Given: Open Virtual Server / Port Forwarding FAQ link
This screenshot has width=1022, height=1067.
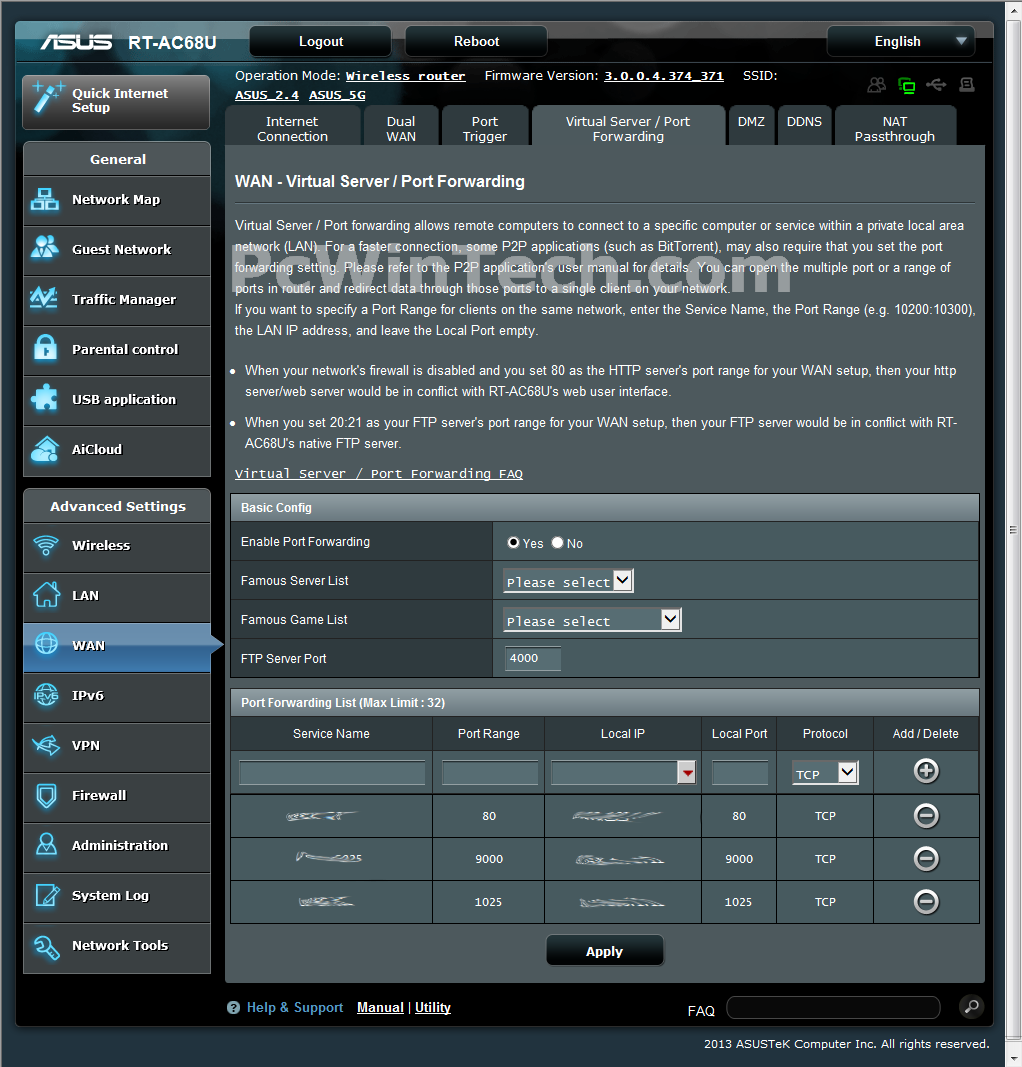Looking at the screenshot, I should point(378,474).
